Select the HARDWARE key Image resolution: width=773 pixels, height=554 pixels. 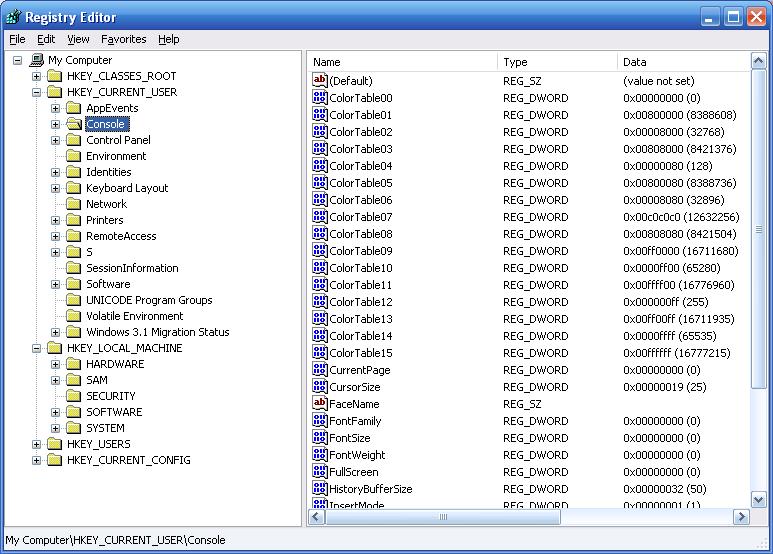tap(115, 364)
